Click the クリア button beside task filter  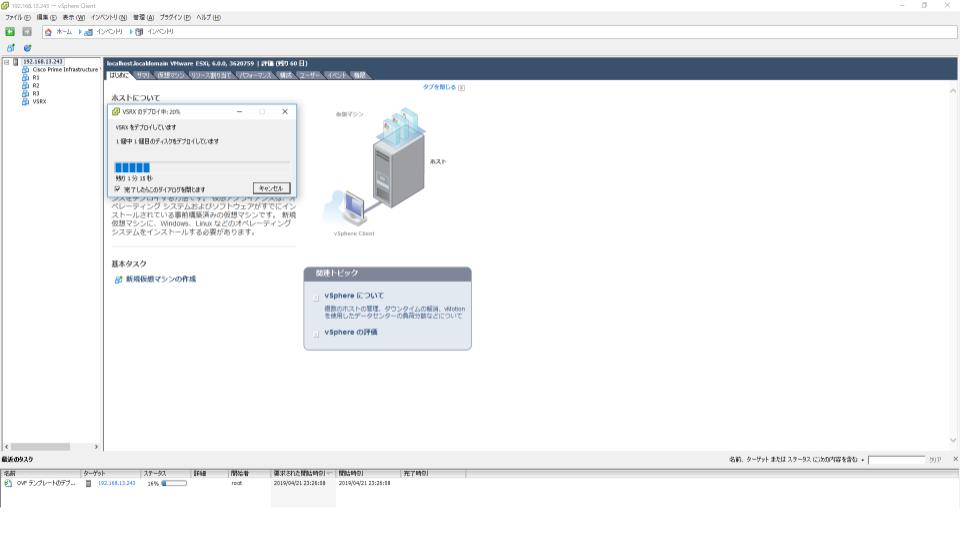[935, 460]
